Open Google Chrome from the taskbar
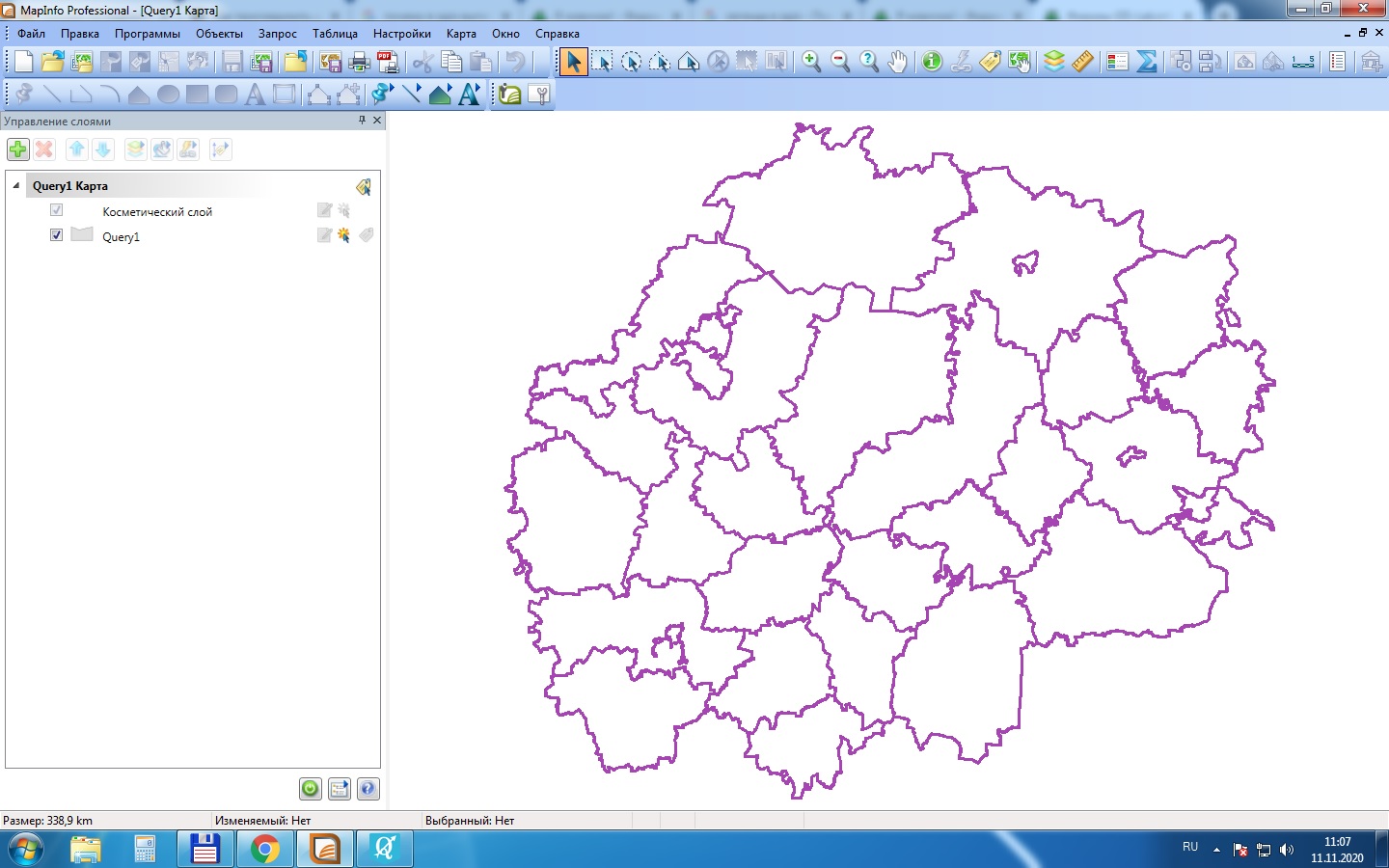Viewport: 1389px width, 868px height. 264,849
